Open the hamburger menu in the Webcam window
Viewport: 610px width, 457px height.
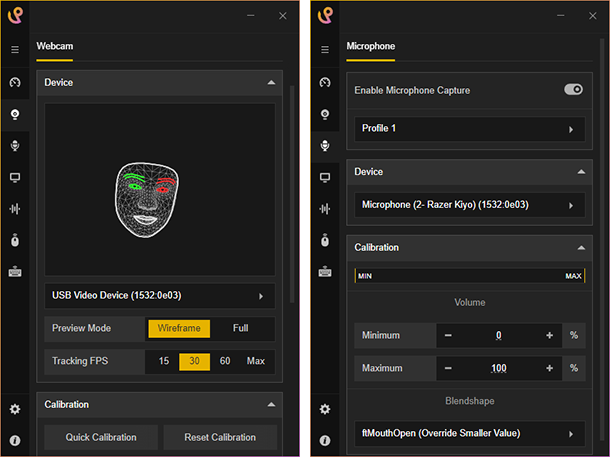point(15,49)
